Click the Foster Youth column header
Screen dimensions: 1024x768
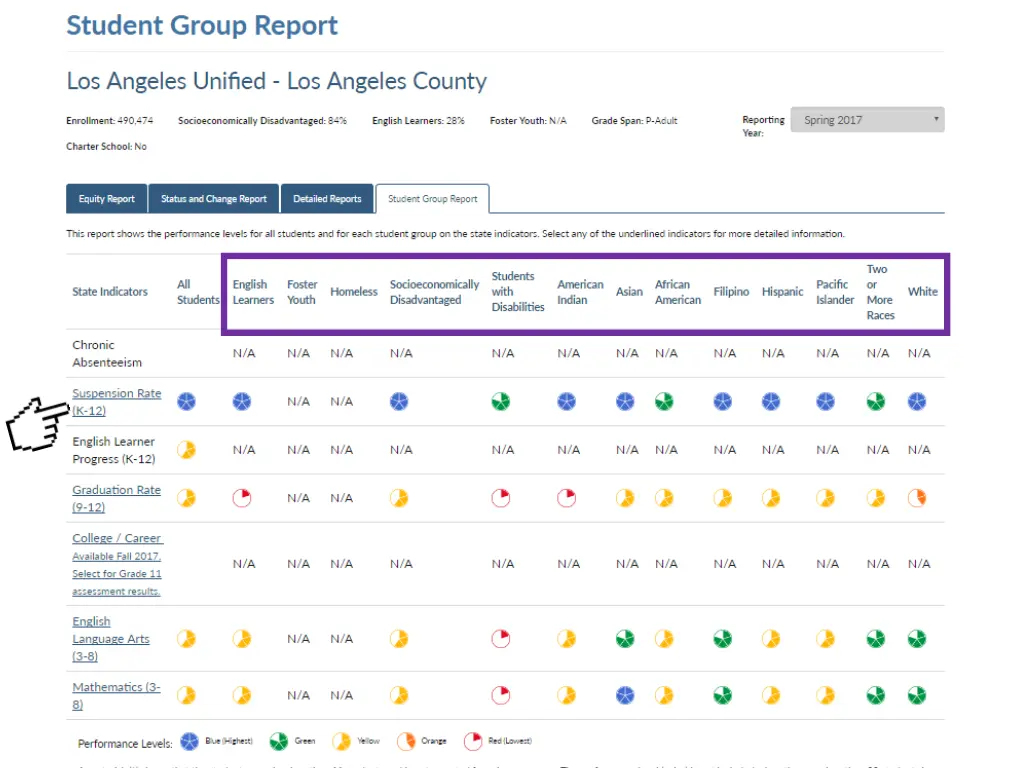(x=302, y=292)
